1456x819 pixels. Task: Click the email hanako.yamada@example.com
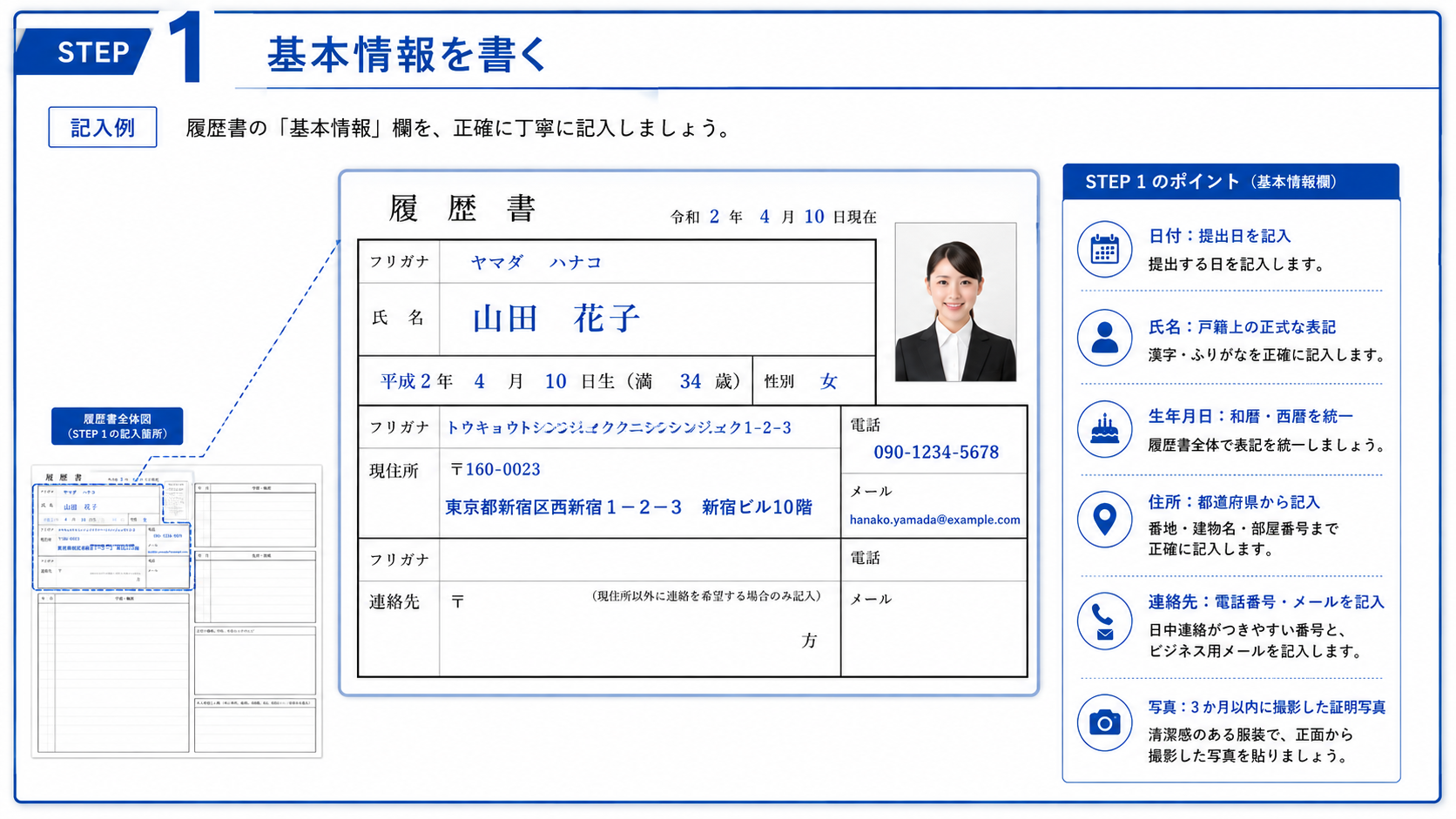click(934, 520)
